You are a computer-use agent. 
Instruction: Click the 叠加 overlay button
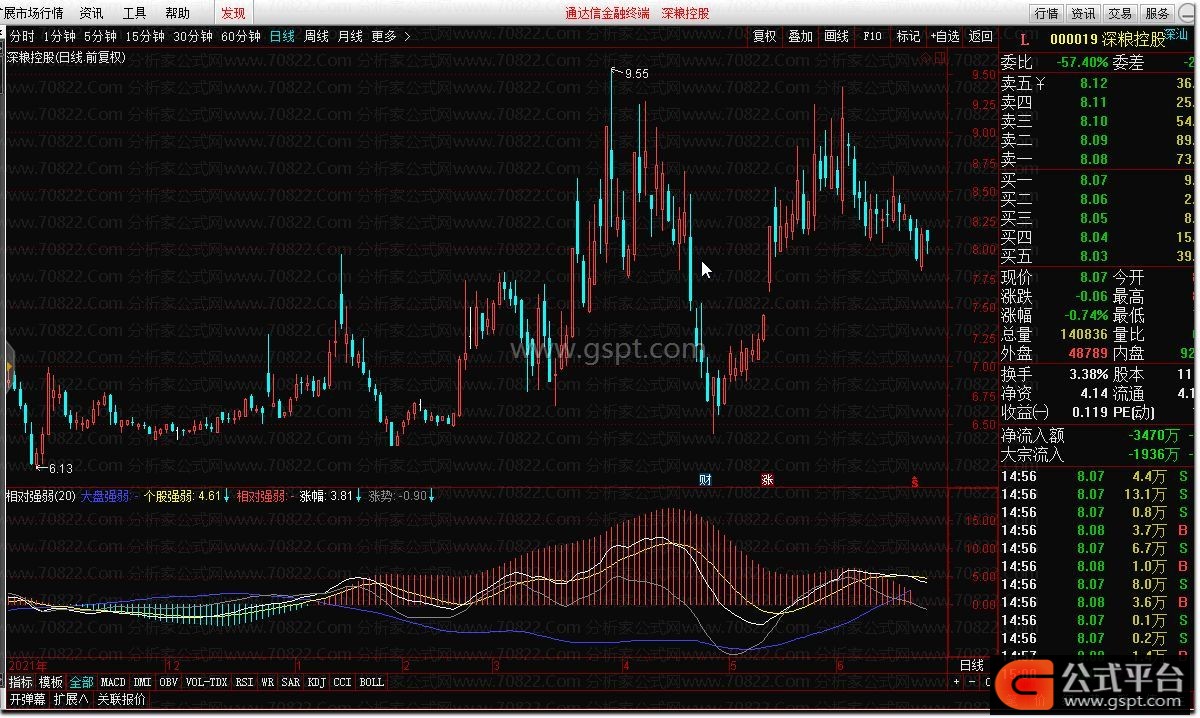pyautogui.click(x=801, y=36)
